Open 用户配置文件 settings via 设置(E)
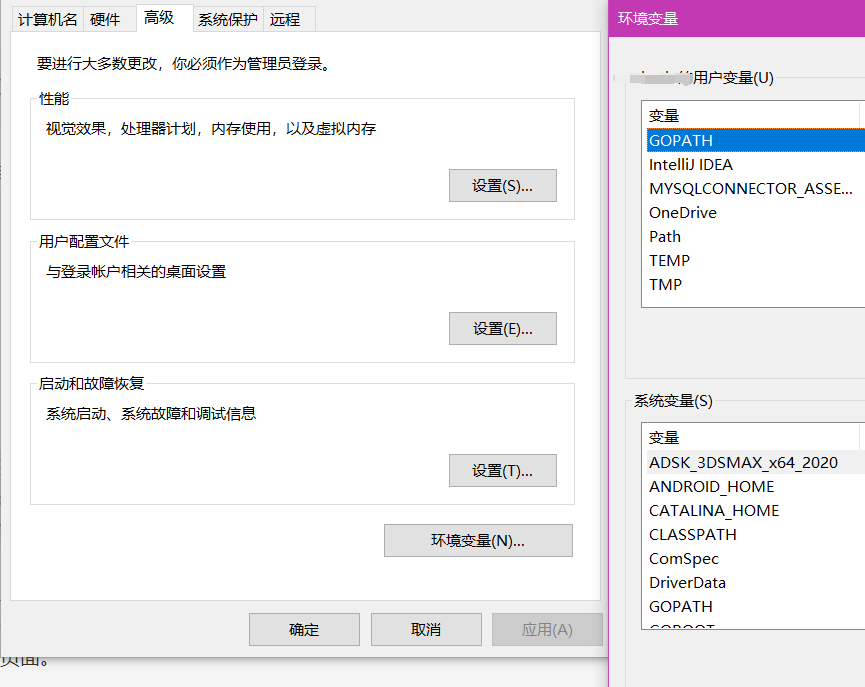 pyautogui.click(x=503, y=330)
